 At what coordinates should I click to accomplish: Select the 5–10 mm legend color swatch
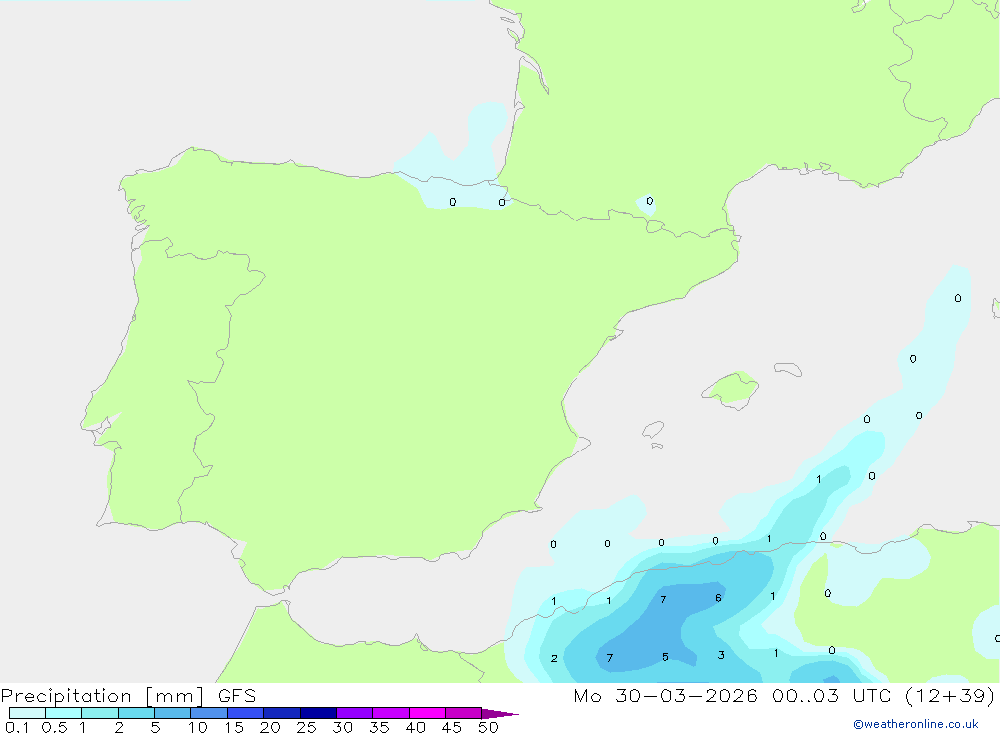click(x=172, y=713)
